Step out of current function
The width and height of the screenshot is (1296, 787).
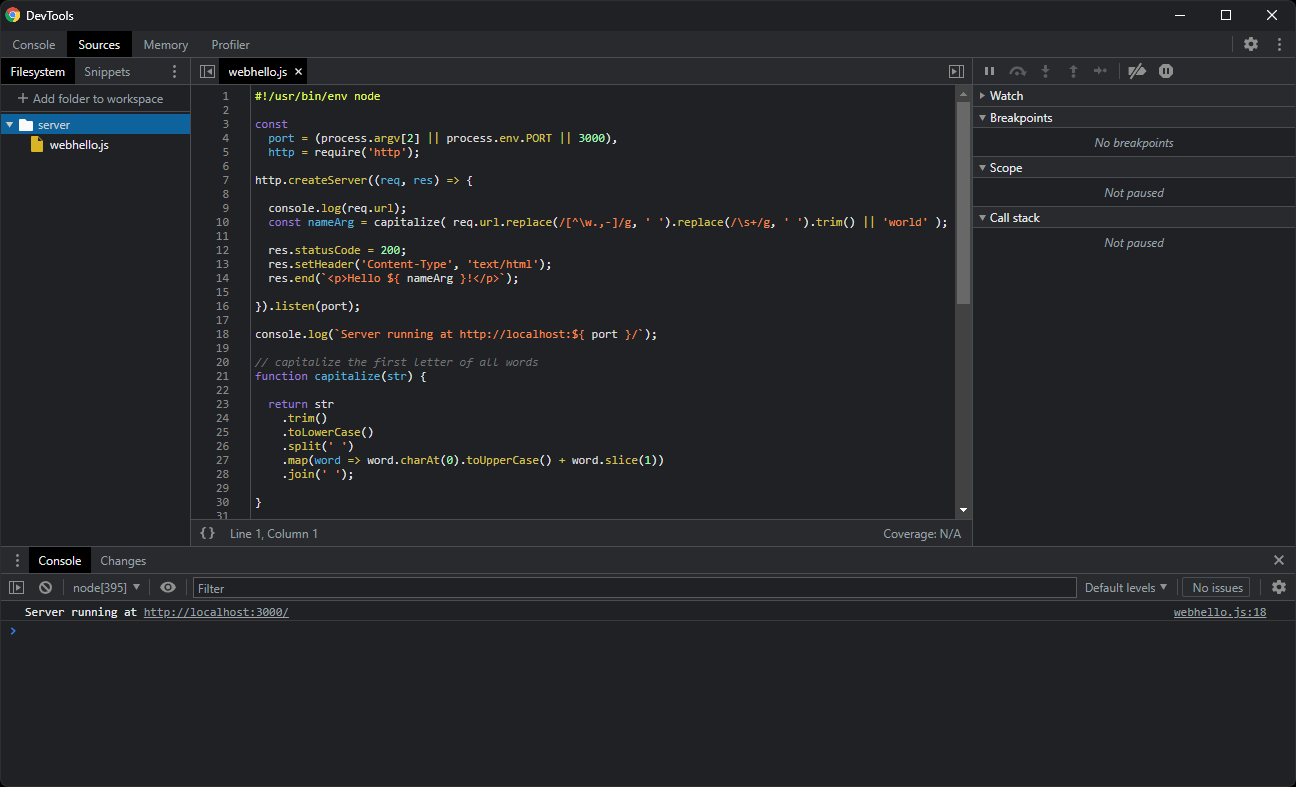[1073, 71]
